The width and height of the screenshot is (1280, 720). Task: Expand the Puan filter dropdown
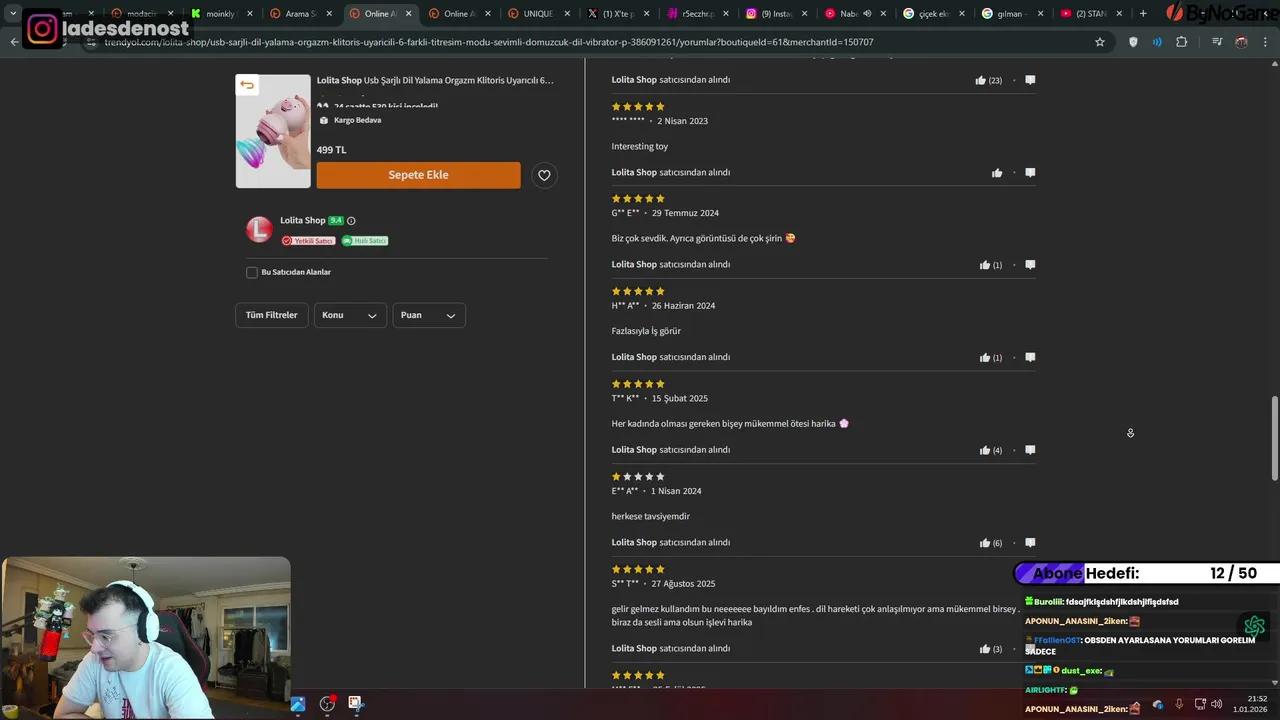point(429,315)
